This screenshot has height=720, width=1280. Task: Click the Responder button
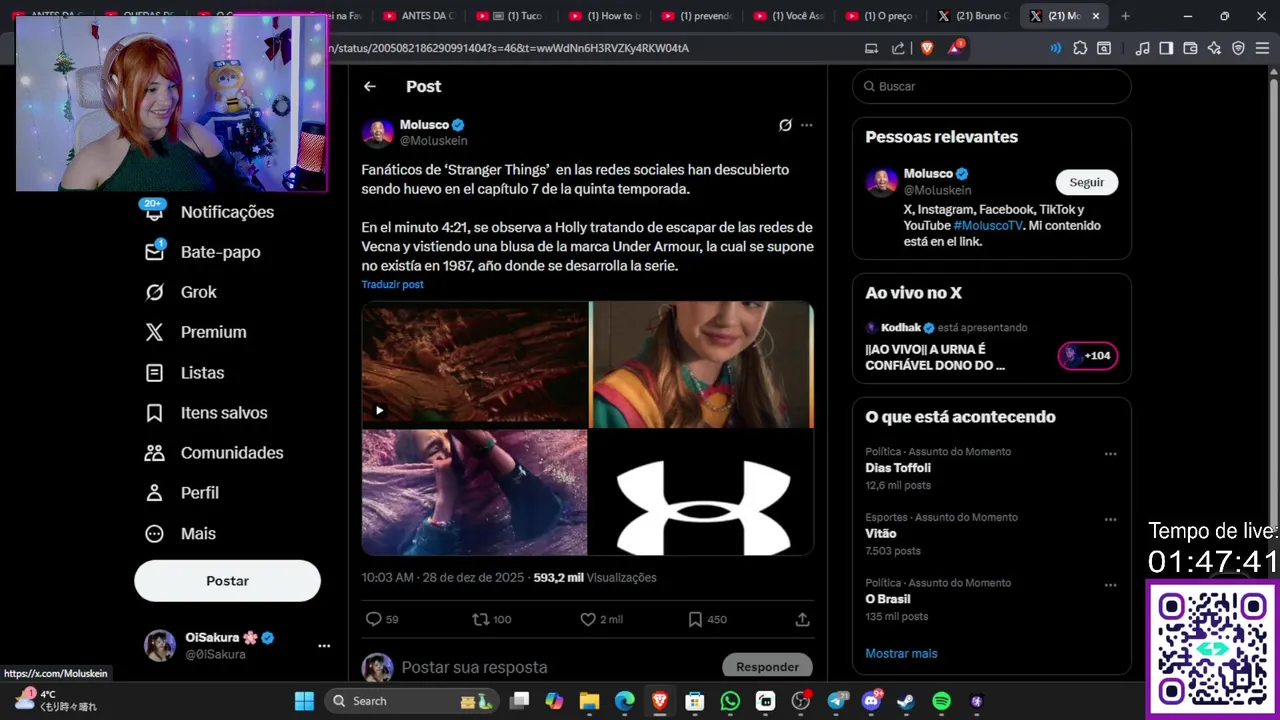click(767, 667)
